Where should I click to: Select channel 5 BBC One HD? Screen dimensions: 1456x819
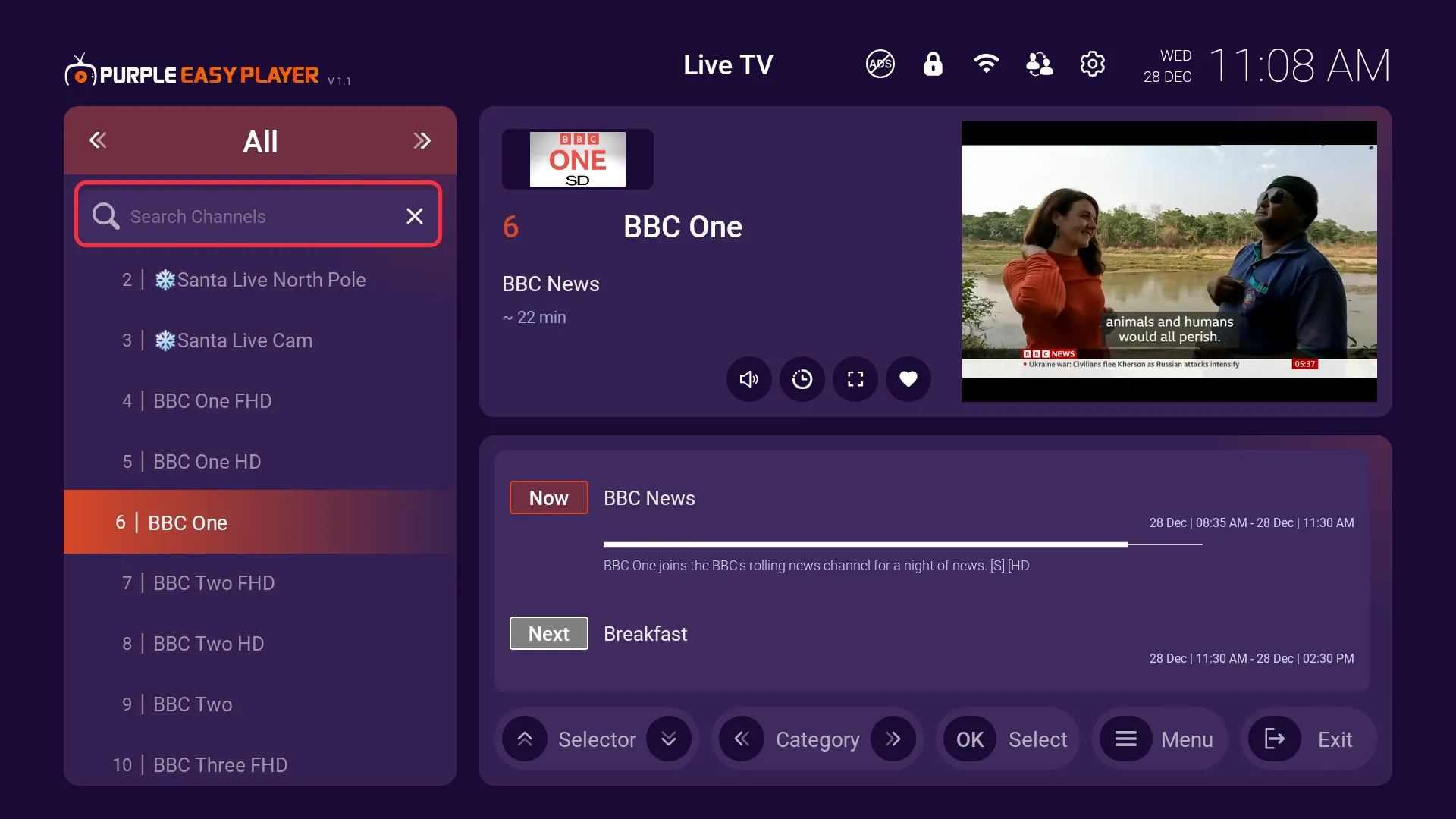click(260, 462)
